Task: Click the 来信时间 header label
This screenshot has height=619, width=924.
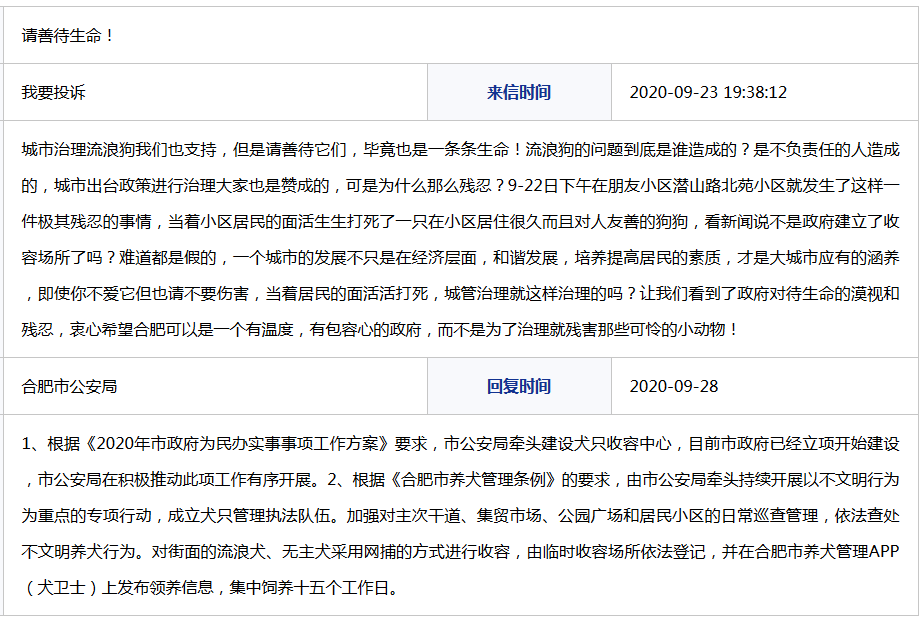Action: [x=519, y=92]
